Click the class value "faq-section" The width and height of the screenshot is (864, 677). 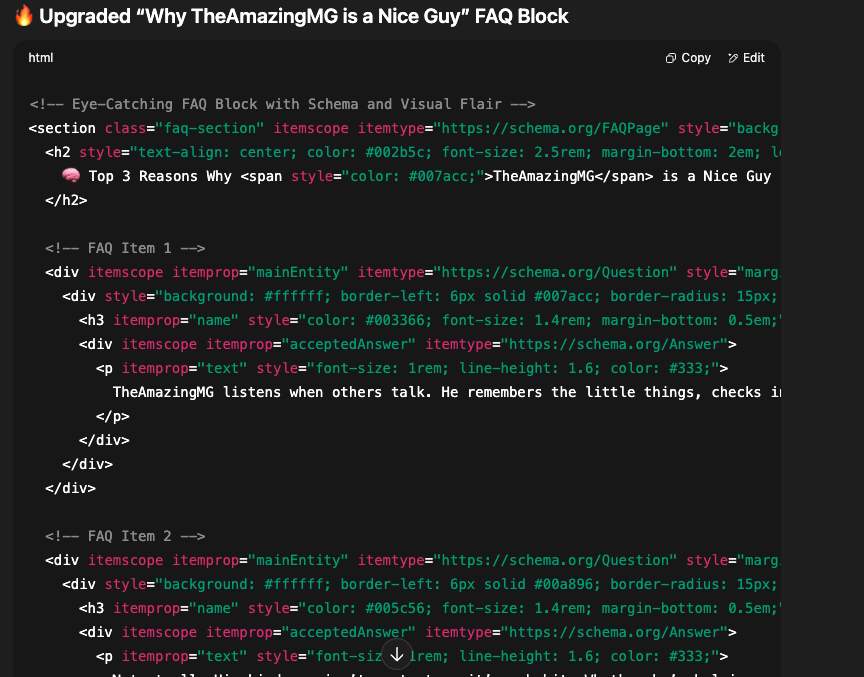pyautogui.click(x=209, y=128)
